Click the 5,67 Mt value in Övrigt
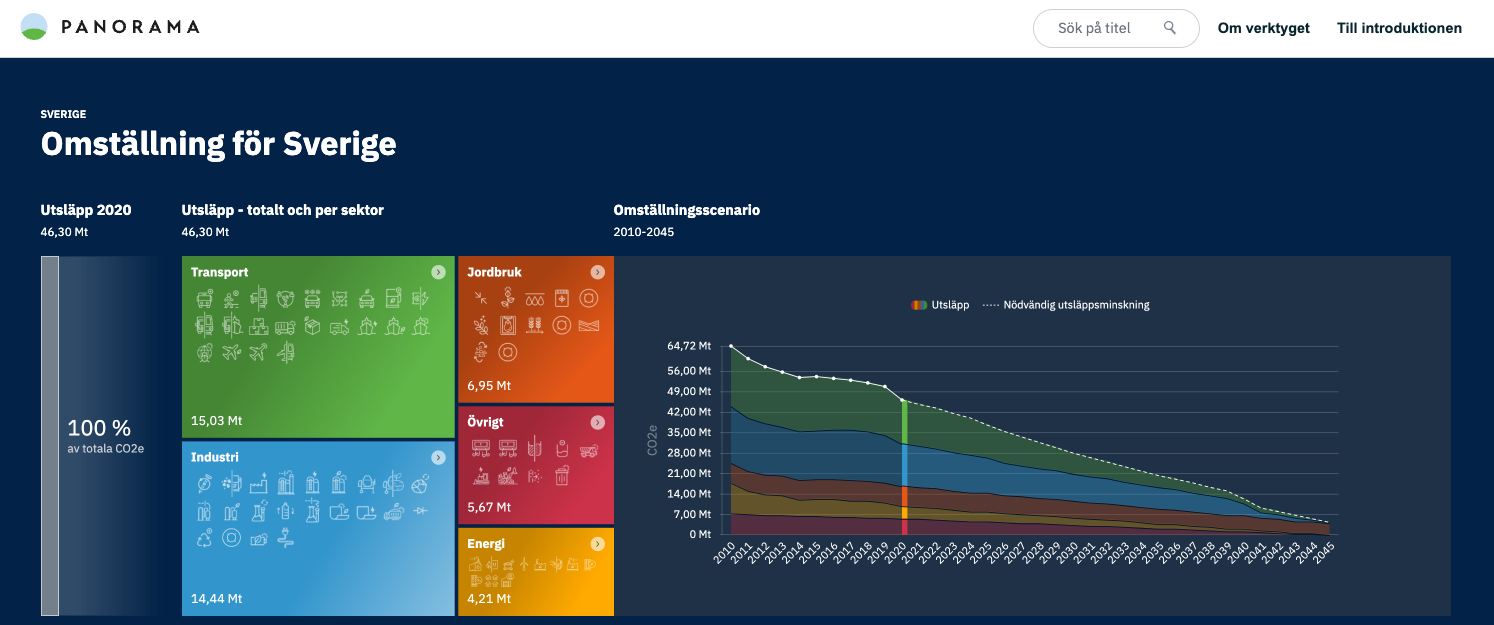This screenshot has width=1494, height=625. (x=489, y=507)
